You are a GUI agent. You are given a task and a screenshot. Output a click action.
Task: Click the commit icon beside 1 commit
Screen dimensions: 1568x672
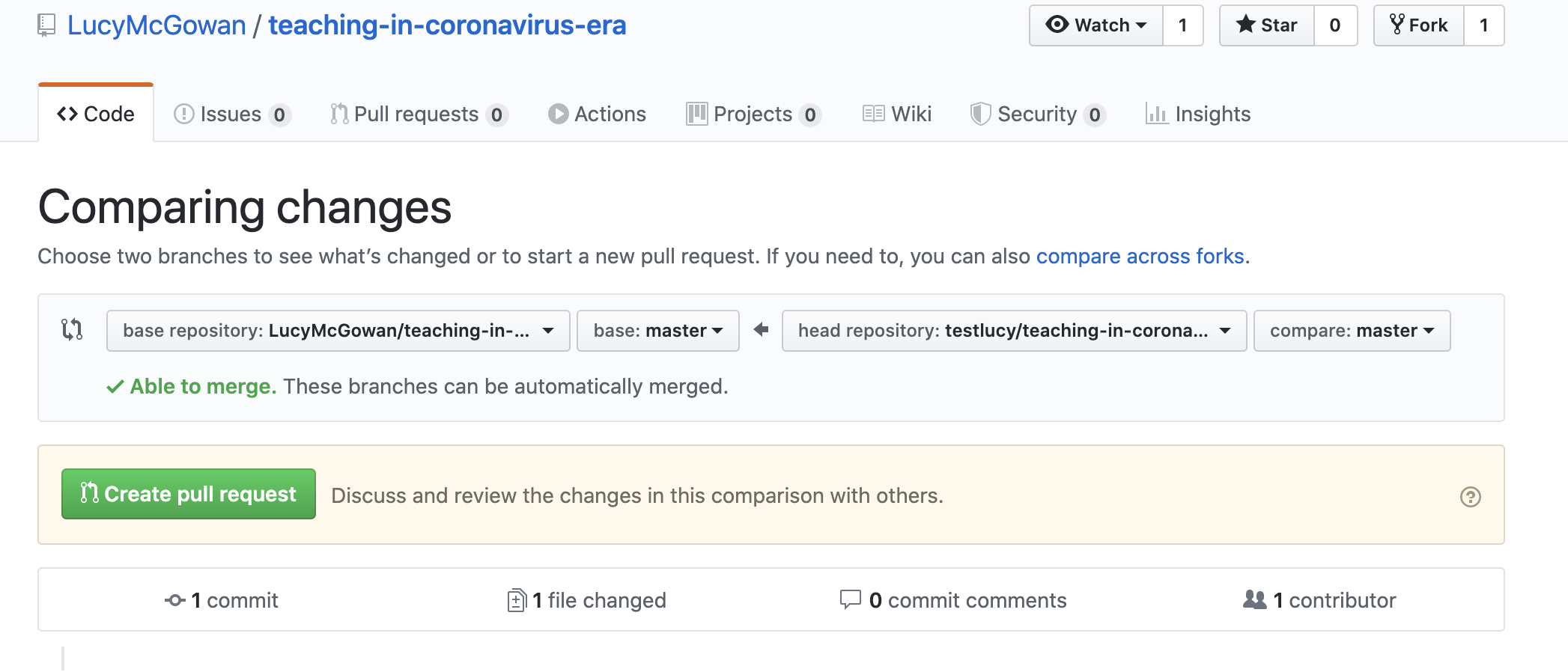pos(174,600)
